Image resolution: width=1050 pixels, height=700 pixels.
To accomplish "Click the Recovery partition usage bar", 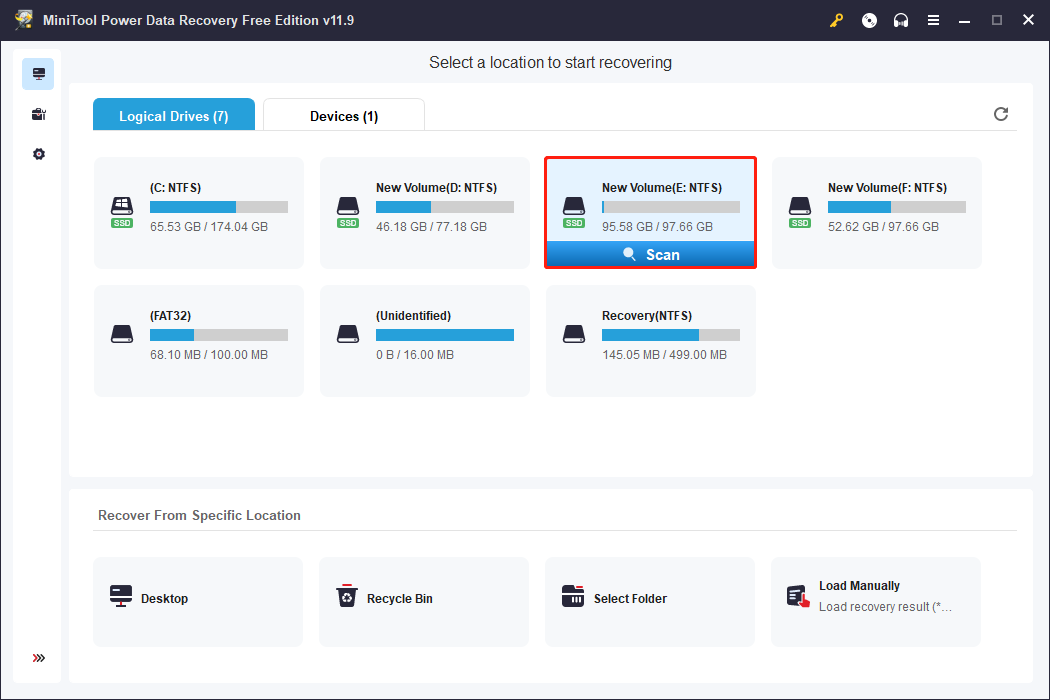I will (671, 335).
